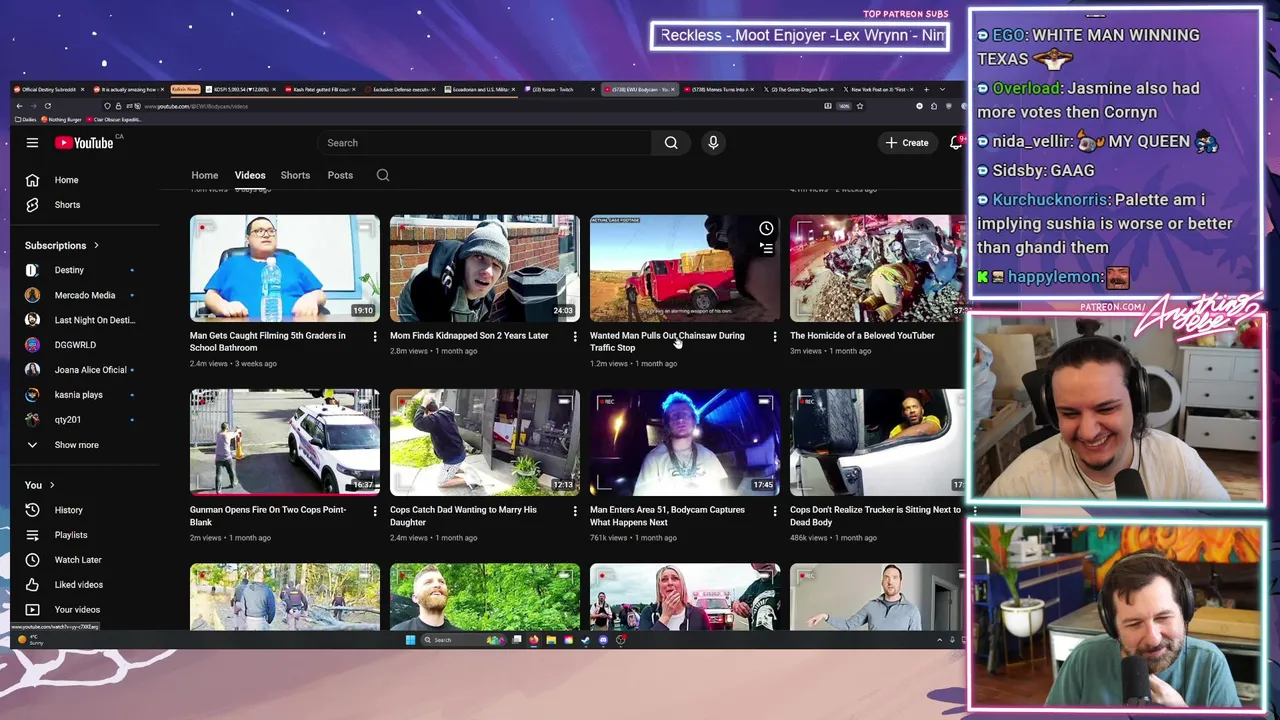Expand the Subscriptions section chevron

point(96,245)
